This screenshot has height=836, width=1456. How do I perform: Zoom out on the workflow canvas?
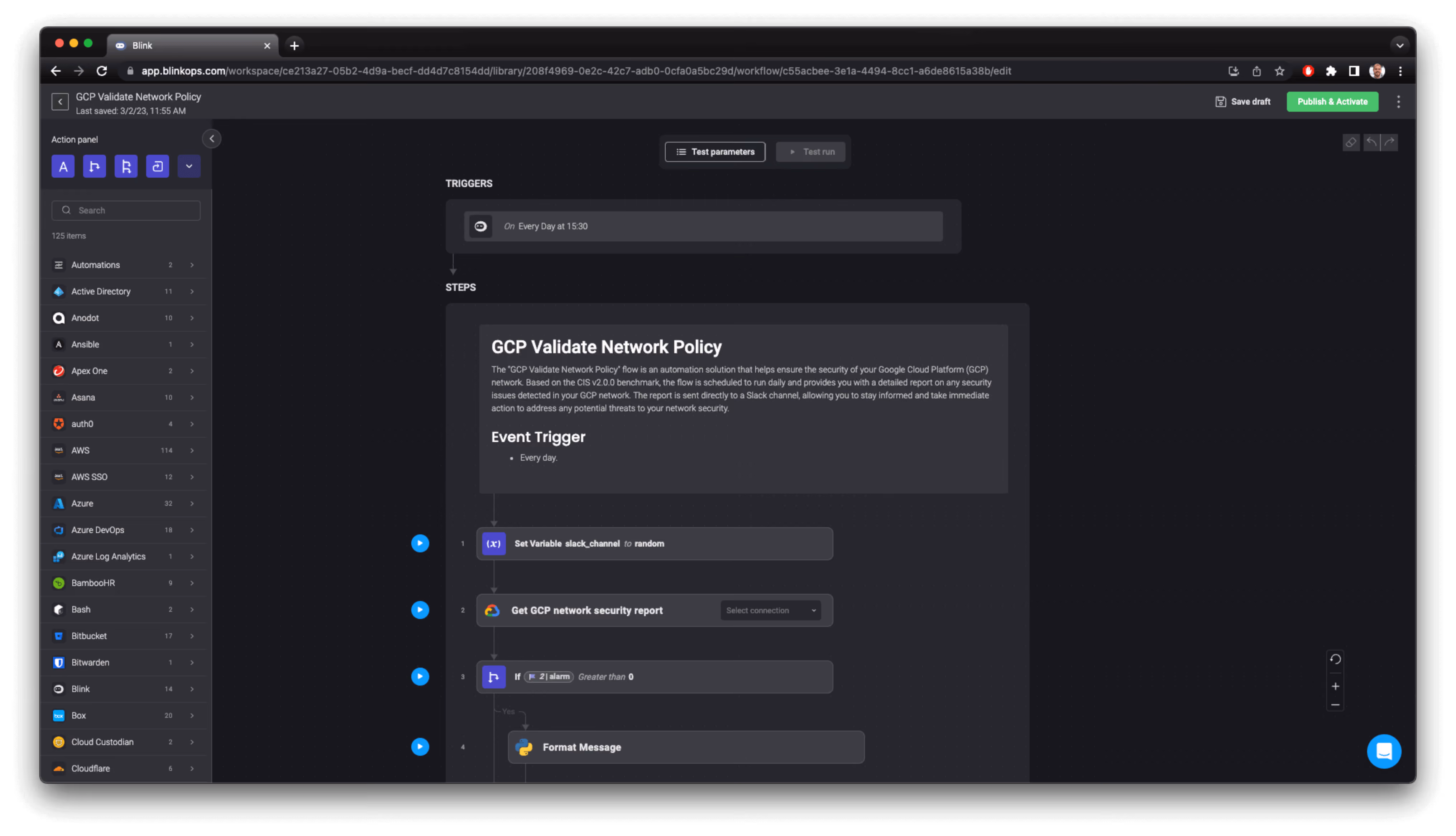click(1336, 705)
